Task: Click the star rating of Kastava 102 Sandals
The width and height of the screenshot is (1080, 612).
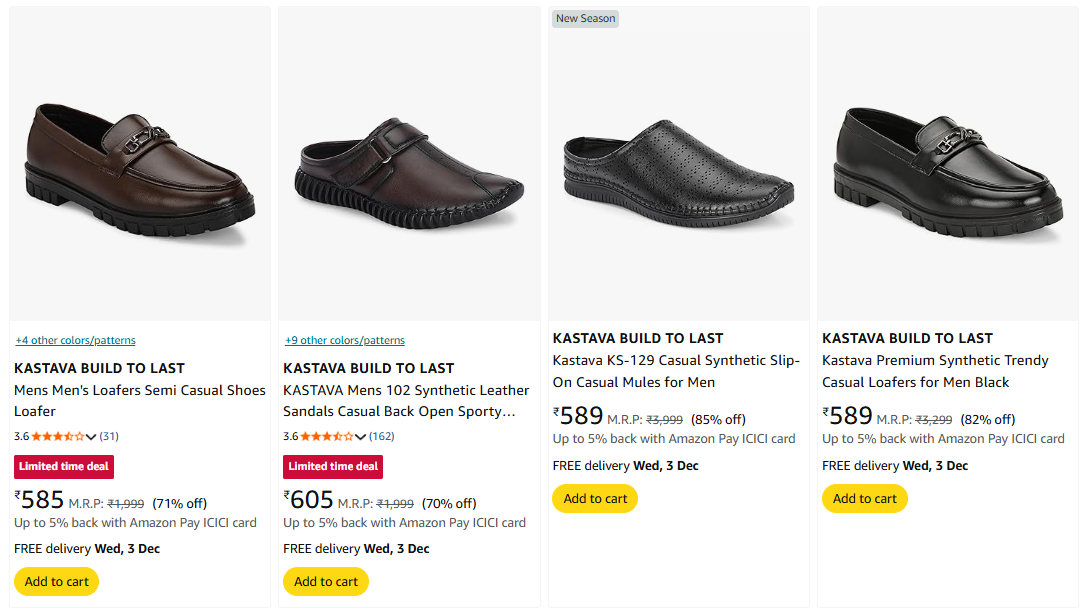Action: [x=326, y=436]
